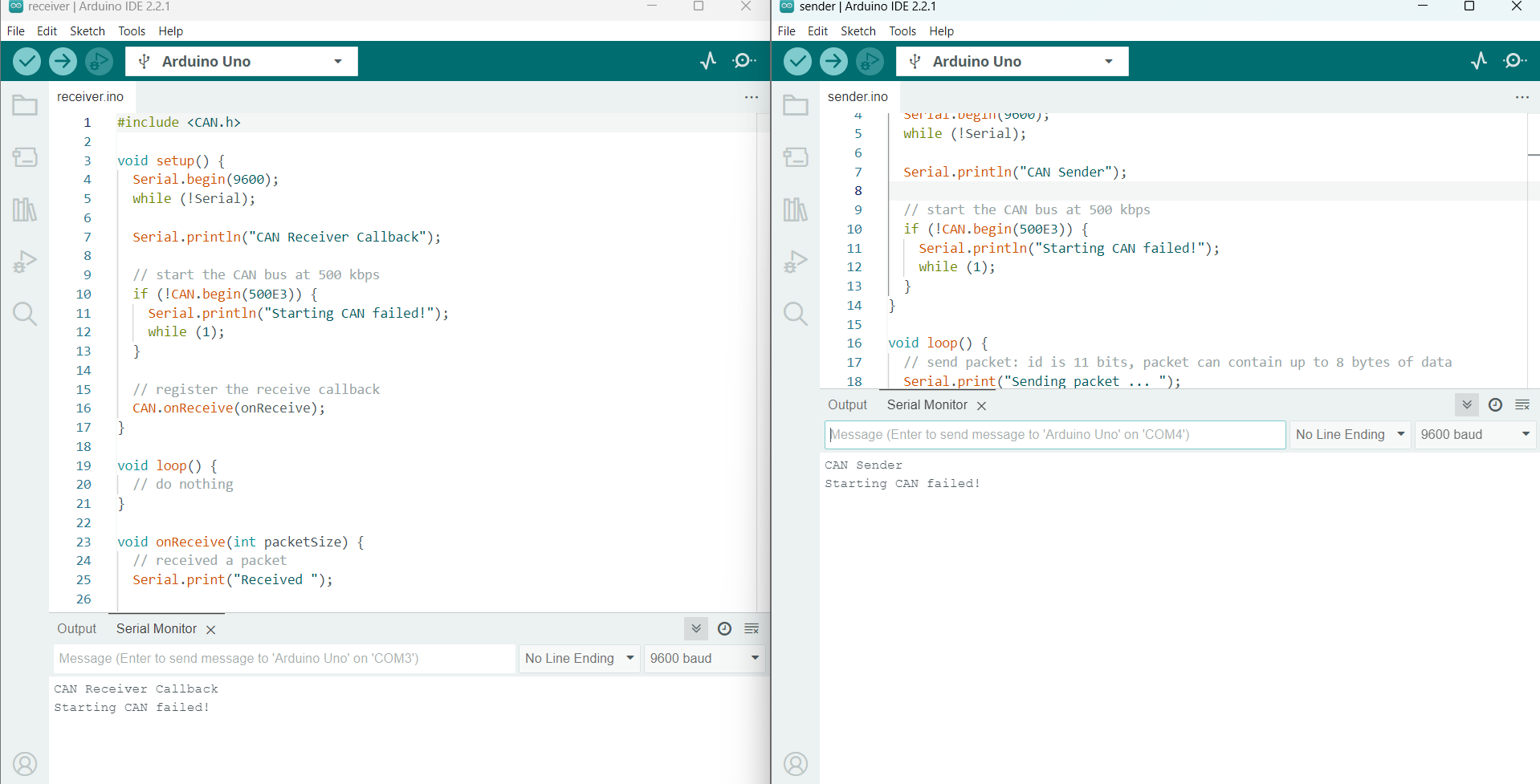This screenshot has width=1540, height=784.
Task: Open Library Manager in sender sidebar
Action: [795, 210]
